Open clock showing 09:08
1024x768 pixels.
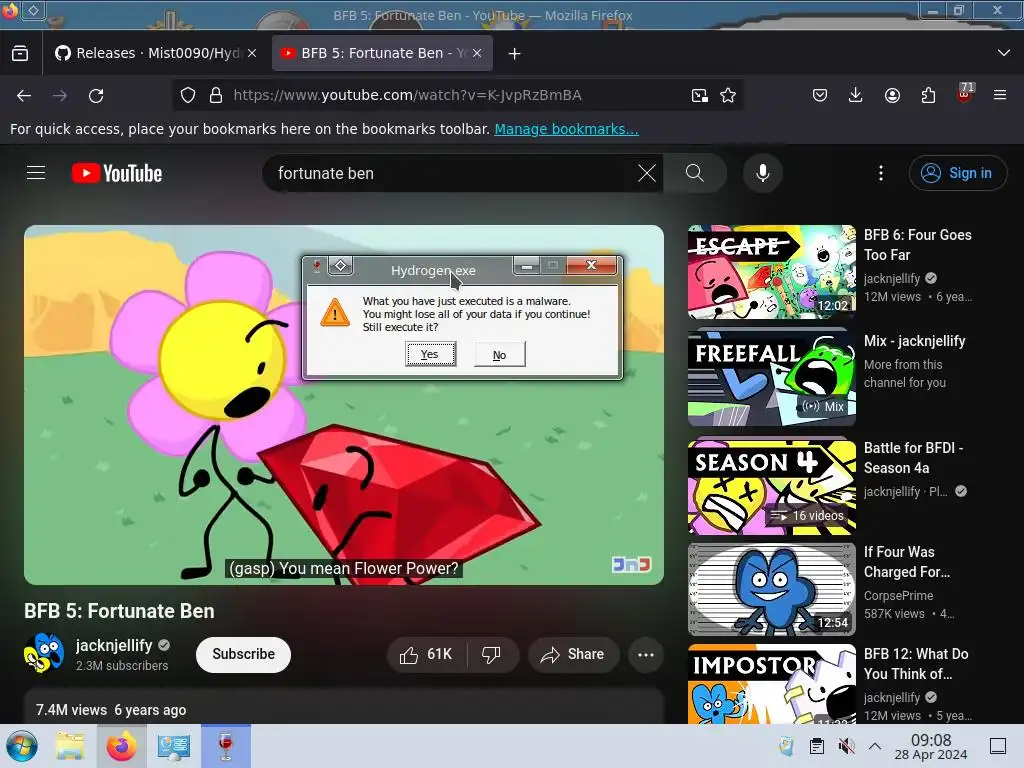[931, 746]
